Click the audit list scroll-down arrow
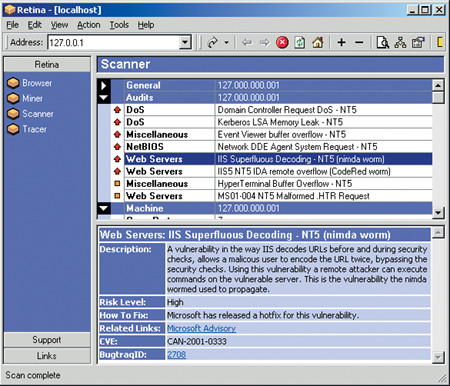 pyautogui.click(x=438, y=212)
